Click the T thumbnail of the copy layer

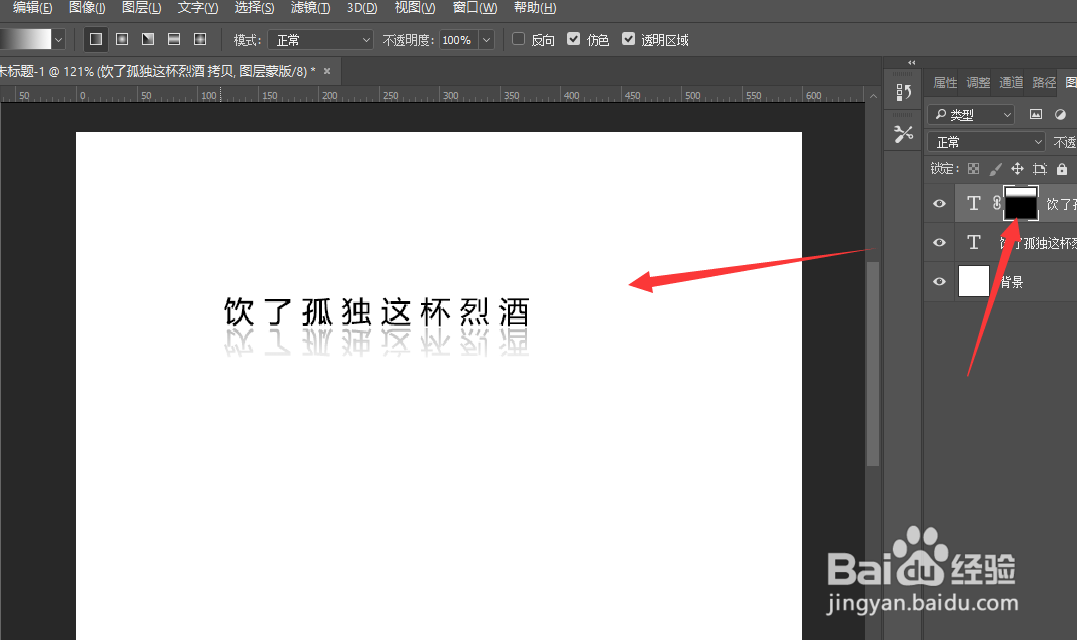973,203
